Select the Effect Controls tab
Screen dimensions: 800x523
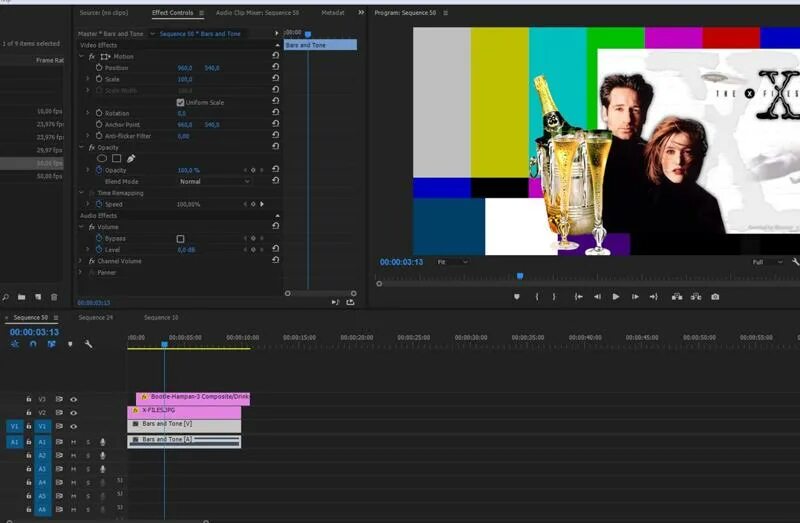172,13
